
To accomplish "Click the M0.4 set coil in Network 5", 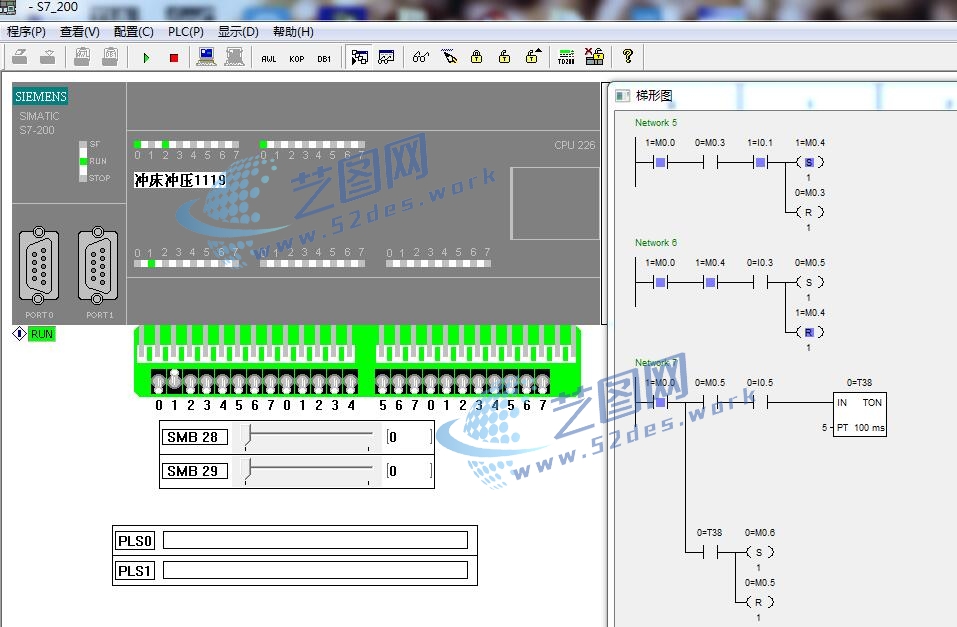I will (x=809, y=162).
